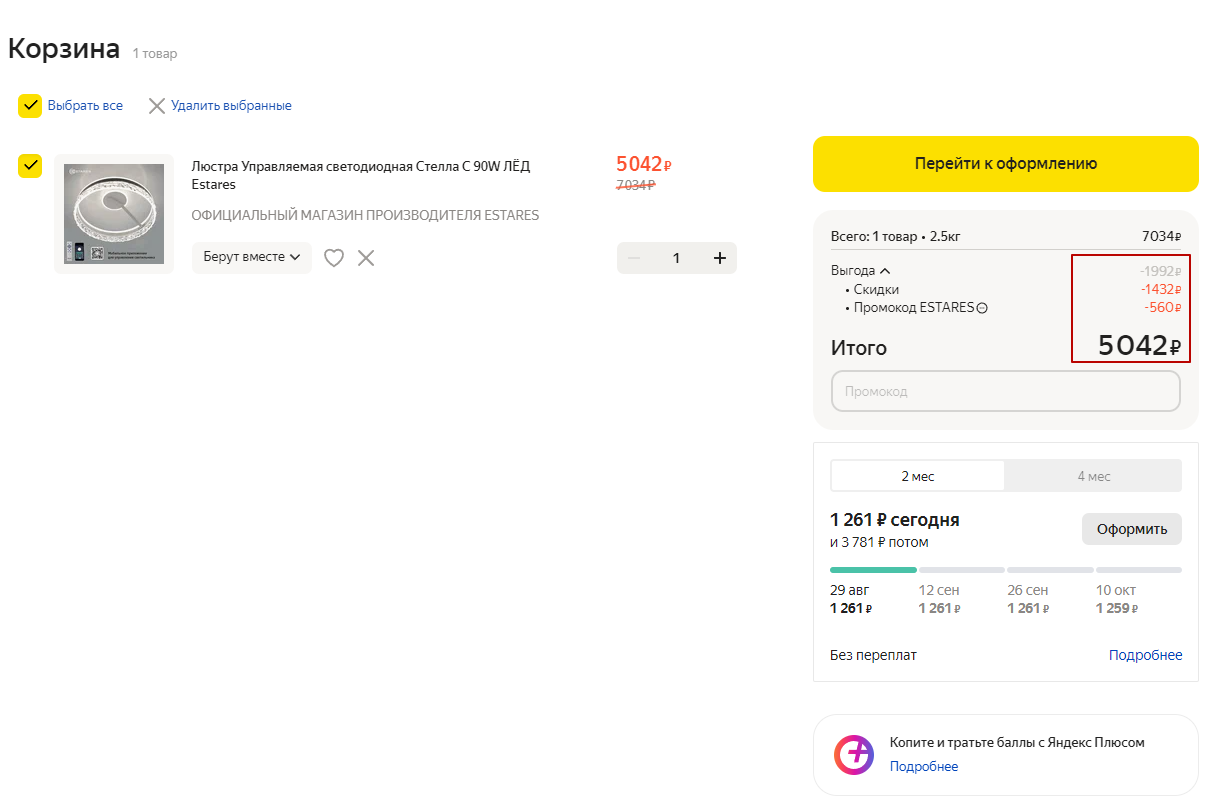
Task: Click into the Промокод input field
Action: (1005, 392)
